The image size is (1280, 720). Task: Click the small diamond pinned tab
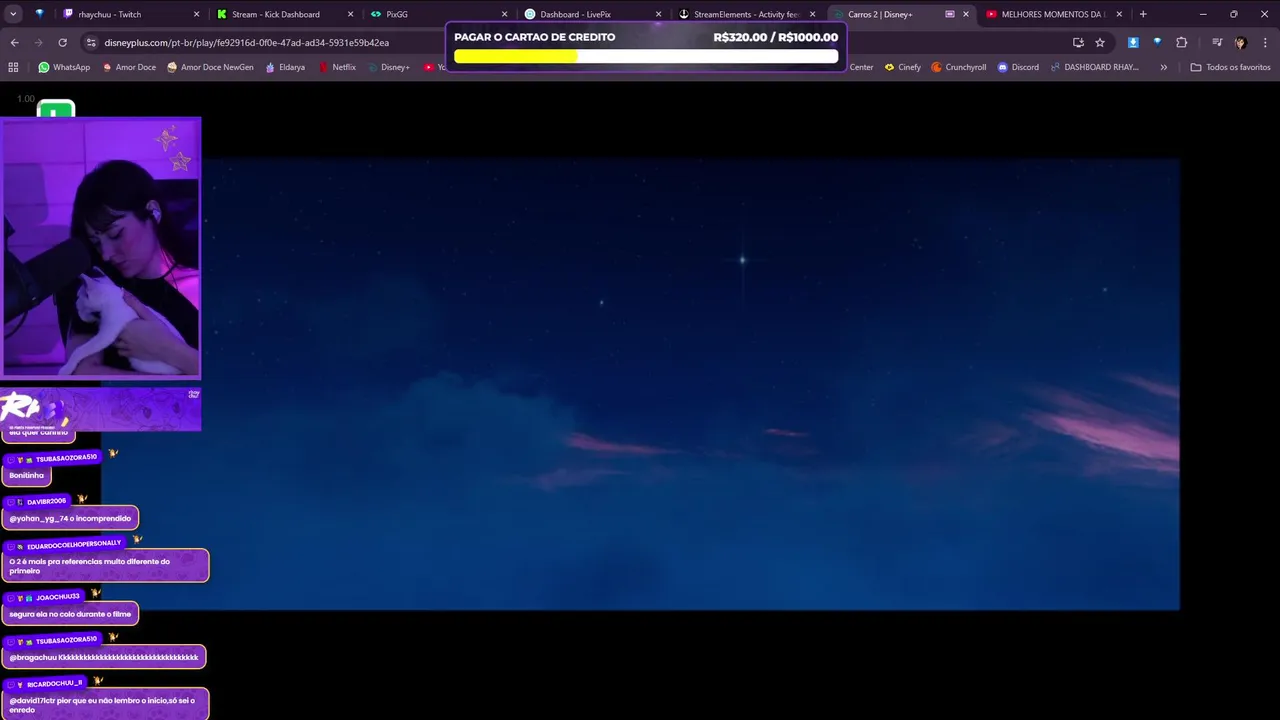39,14
